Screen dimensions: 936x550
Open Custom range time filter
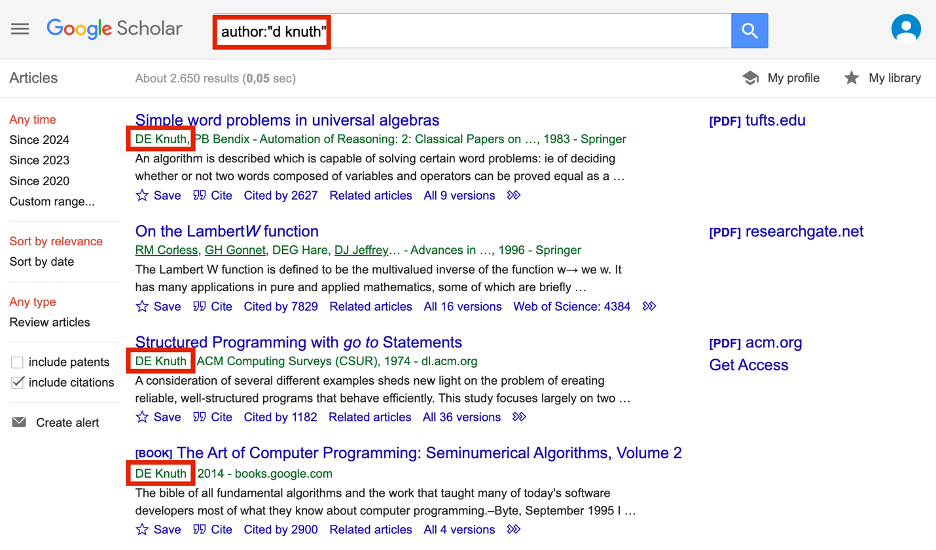pos(52,201)
